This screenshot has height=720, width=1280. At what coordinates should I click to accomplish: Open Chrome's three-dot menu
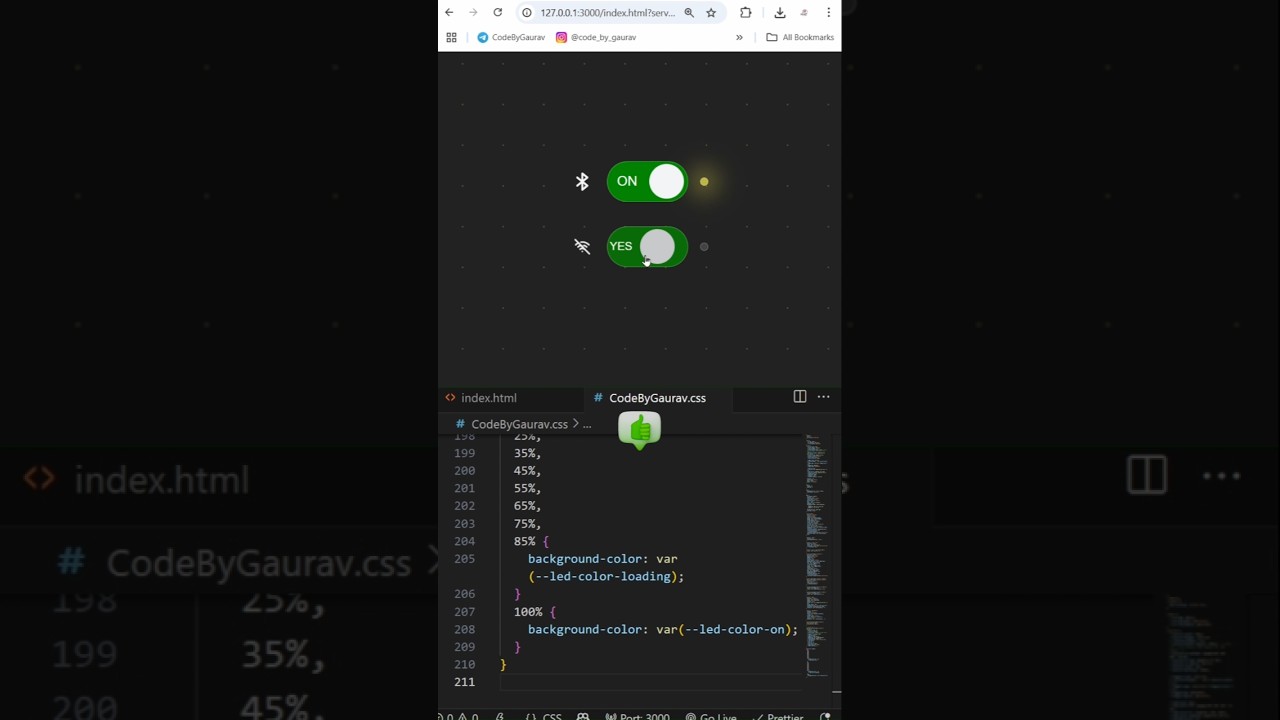tap(828, 13)
